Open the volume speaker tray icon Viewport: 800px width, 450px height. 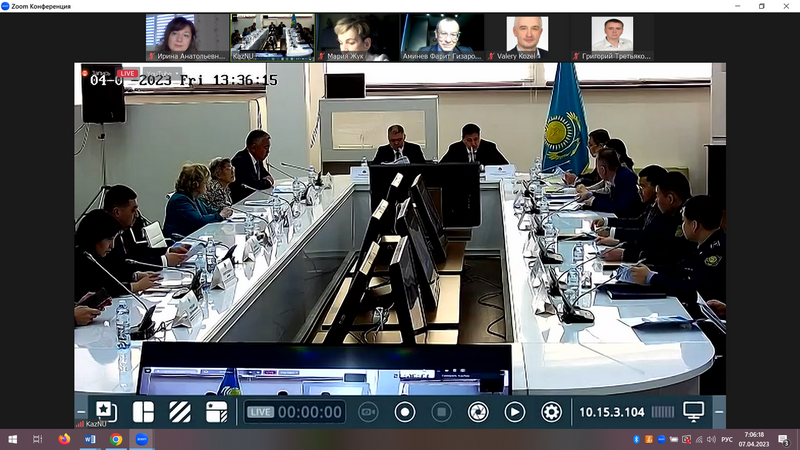click(711, 439)
